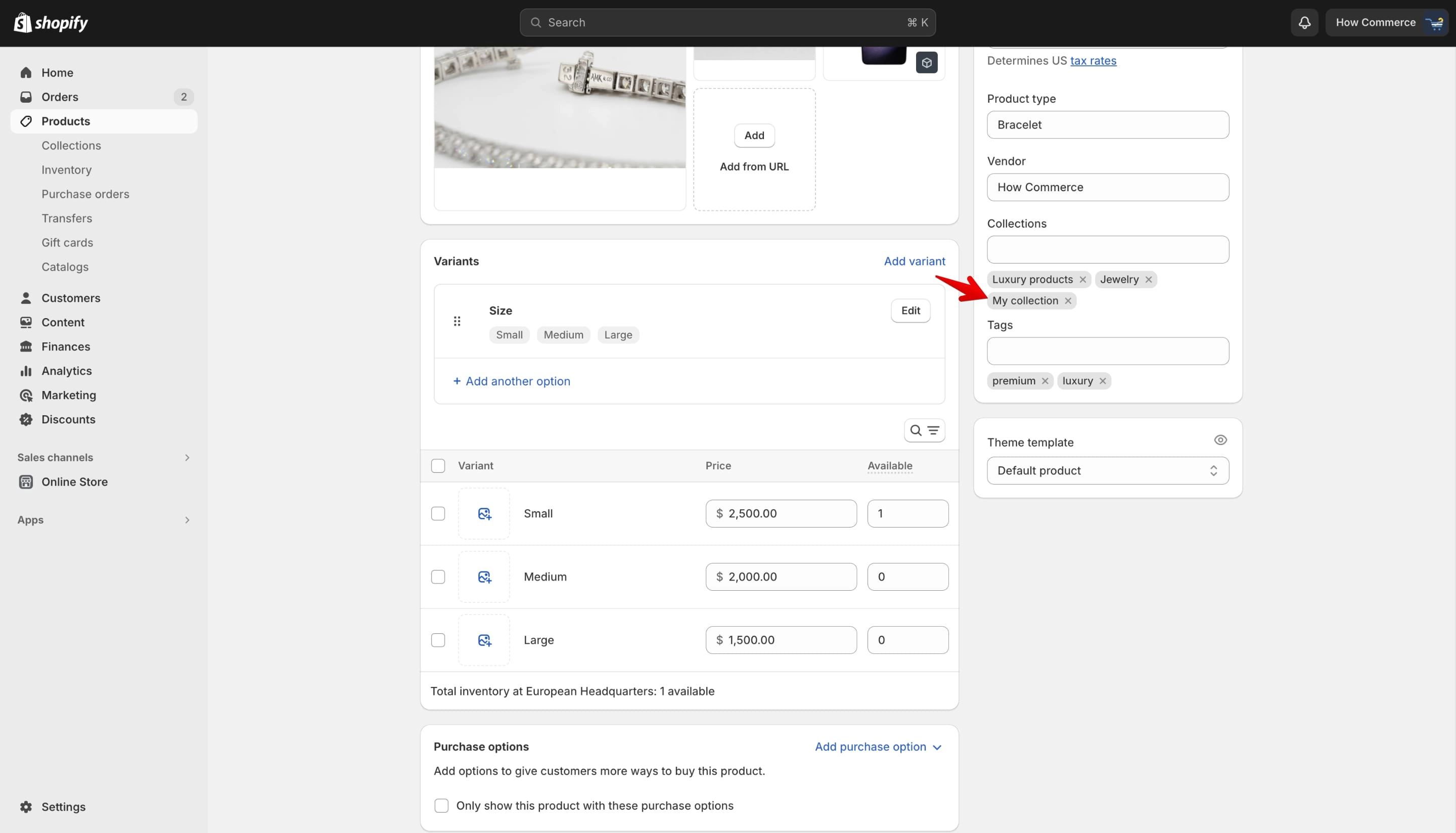Click the Discounts badge icon
This screenshot has width=1456, height=833.
(x=26, y=419)
